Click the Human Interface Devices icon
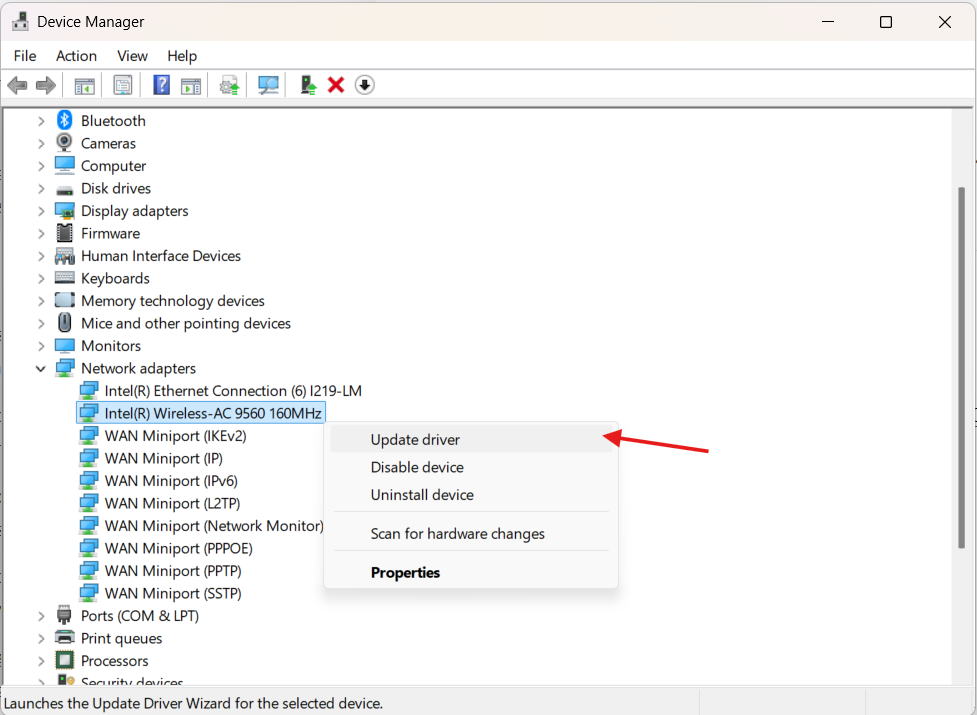This screenshot has height=715, width=977. point(65,255)
